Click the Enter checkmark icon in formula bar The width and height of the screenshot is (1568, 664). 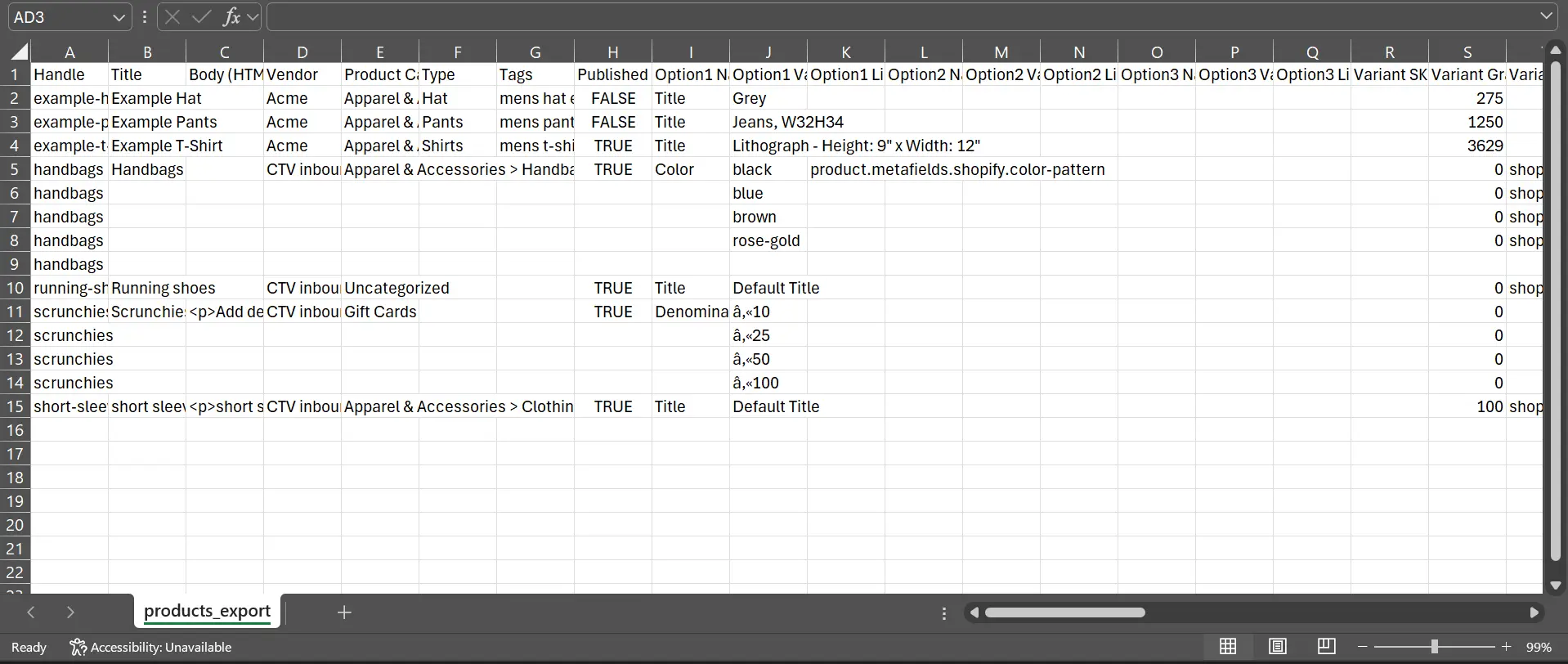click(201, 16)
